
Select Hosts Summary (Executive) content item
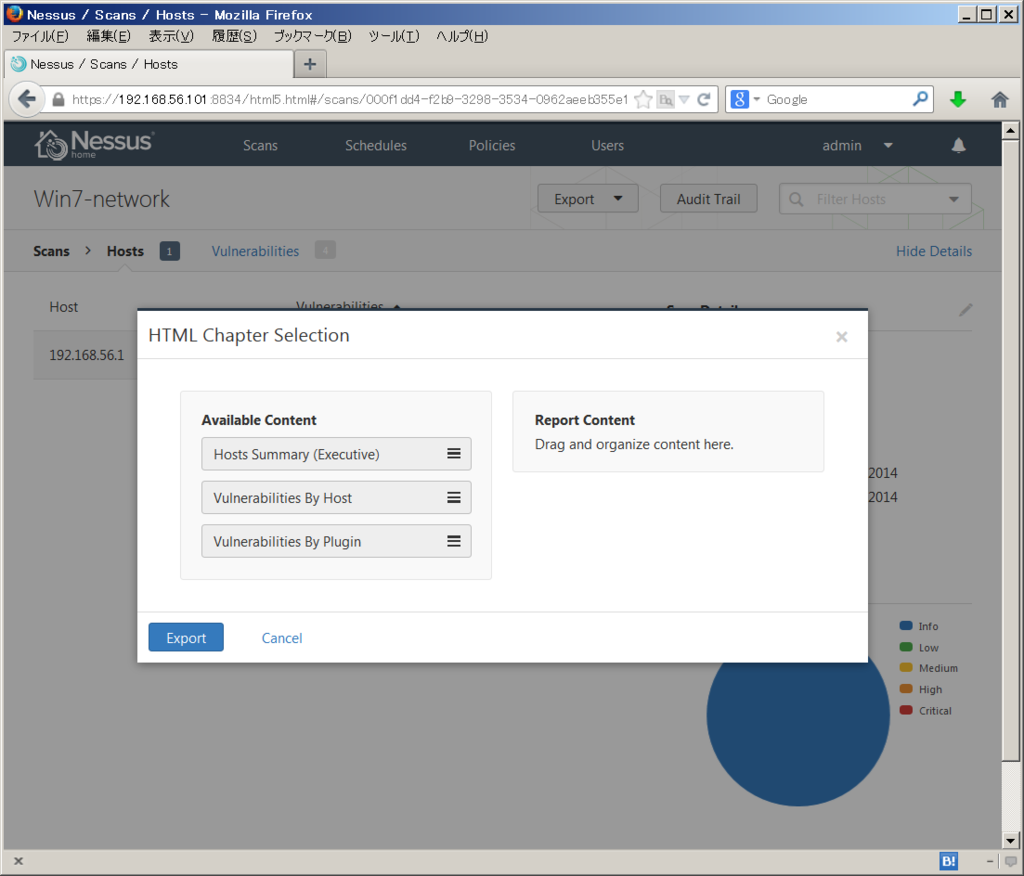pos(336,454)
